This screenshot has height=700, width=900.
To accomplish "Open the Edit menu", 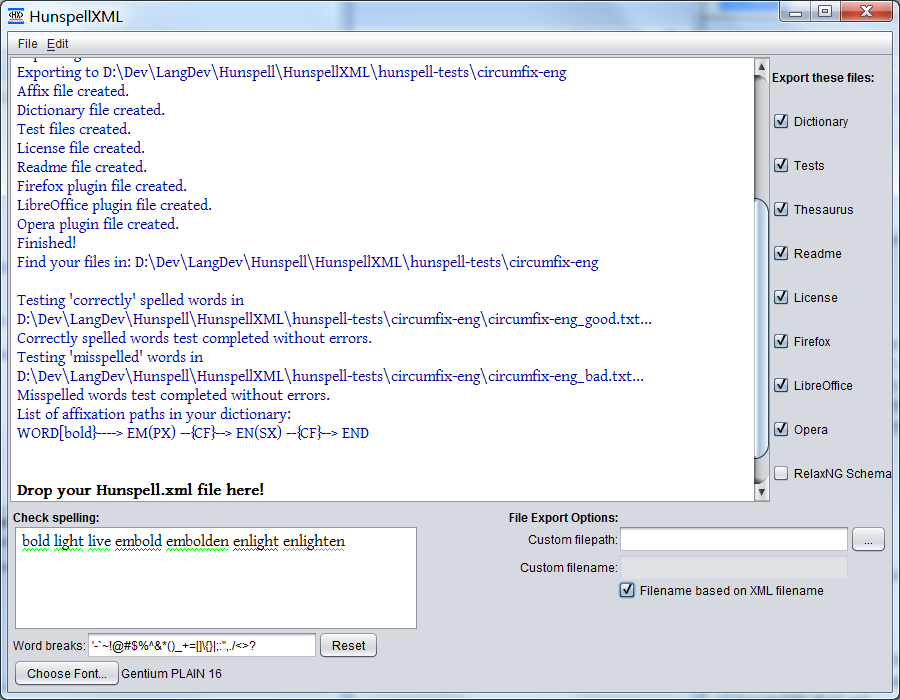I will pyautogui.click(x=57, y=44).
